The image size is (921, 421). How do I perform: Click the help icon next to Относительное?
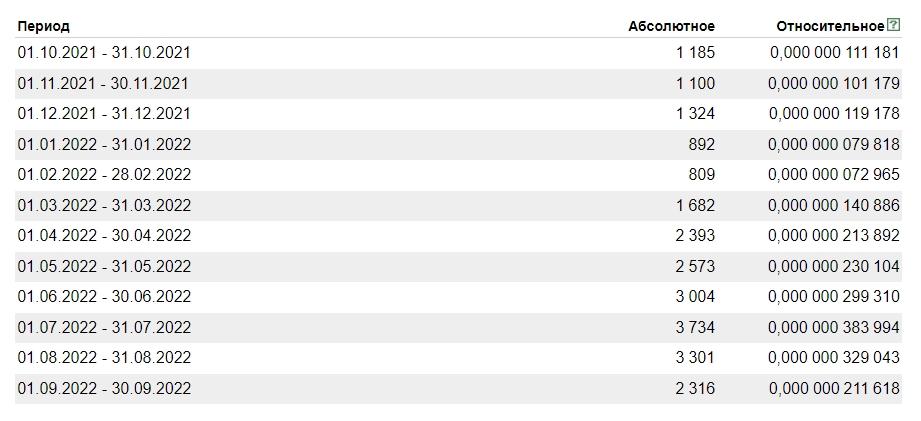(894, 26)
